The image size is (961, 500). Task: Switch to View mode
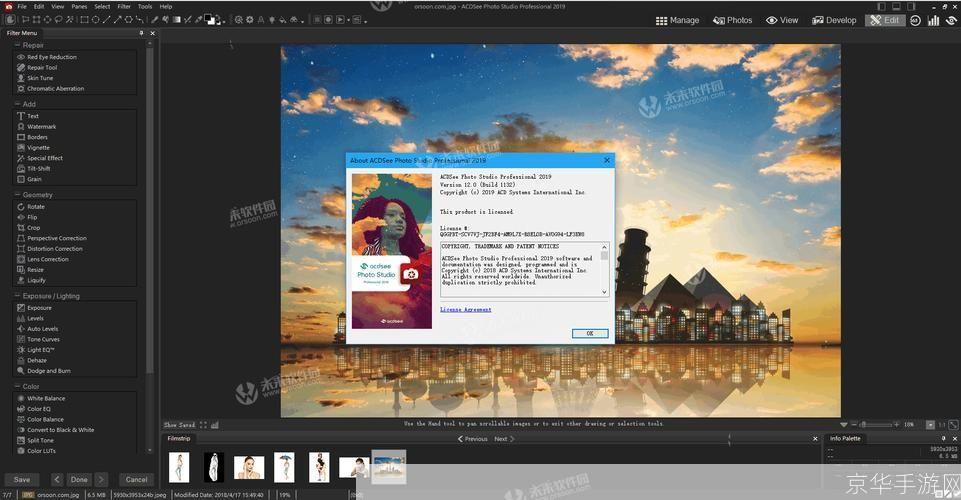782,20
